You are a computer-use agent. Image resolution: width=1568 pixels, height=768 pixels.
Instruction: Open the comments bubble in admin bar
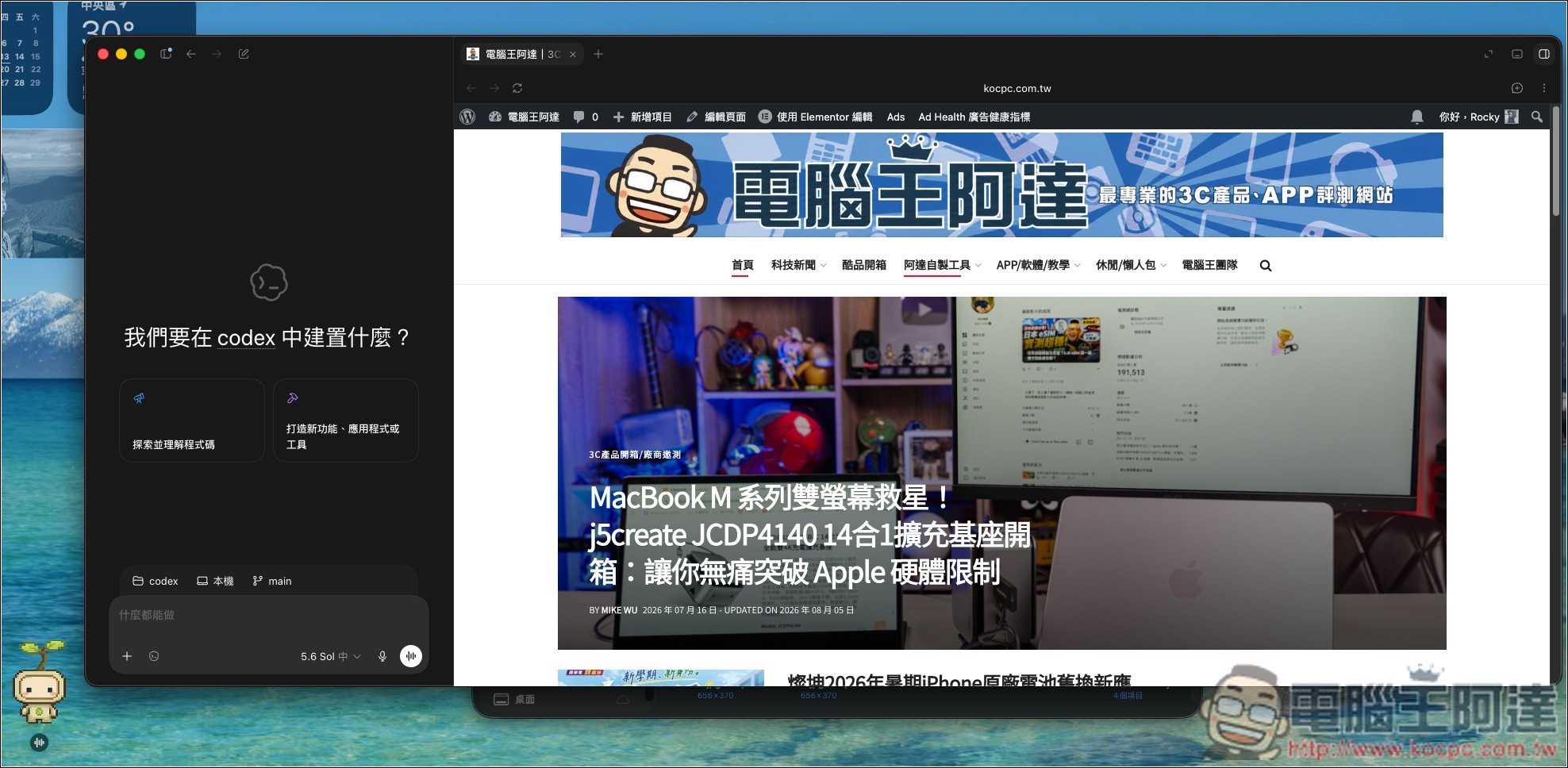click(586, 117)
